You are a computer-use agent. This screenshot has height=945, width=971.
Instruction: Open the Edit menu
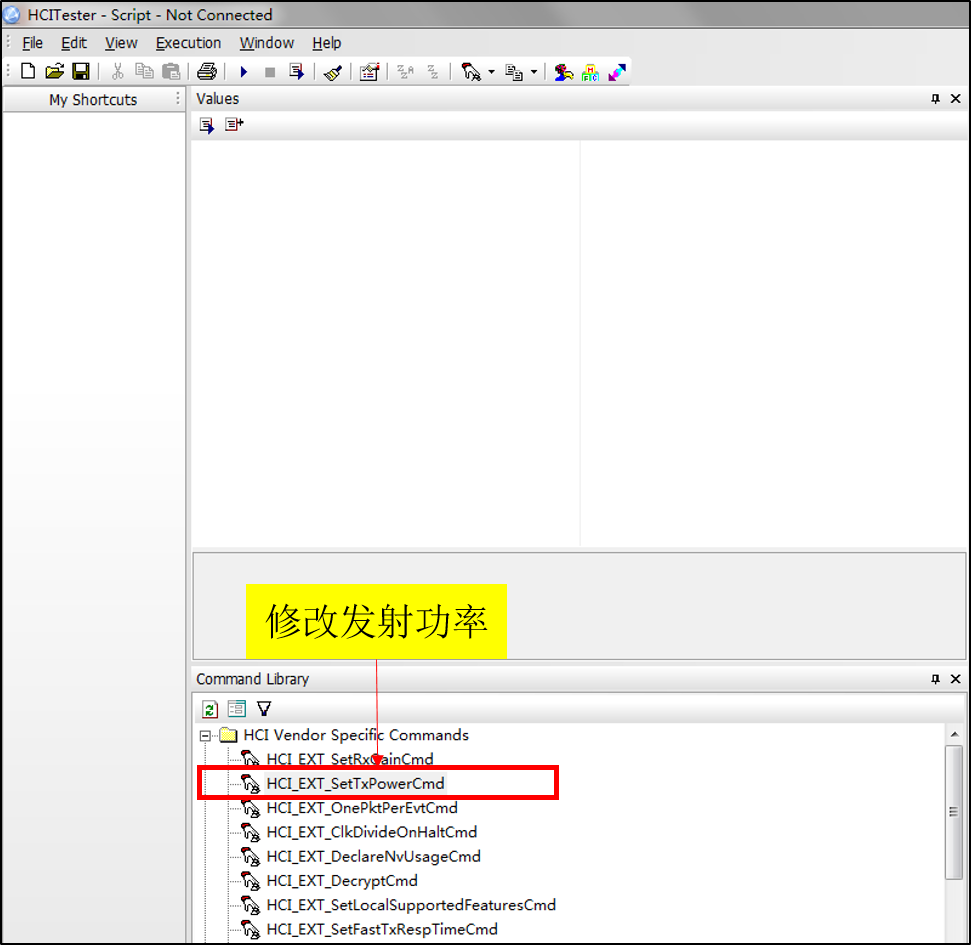tap(74, 43)
